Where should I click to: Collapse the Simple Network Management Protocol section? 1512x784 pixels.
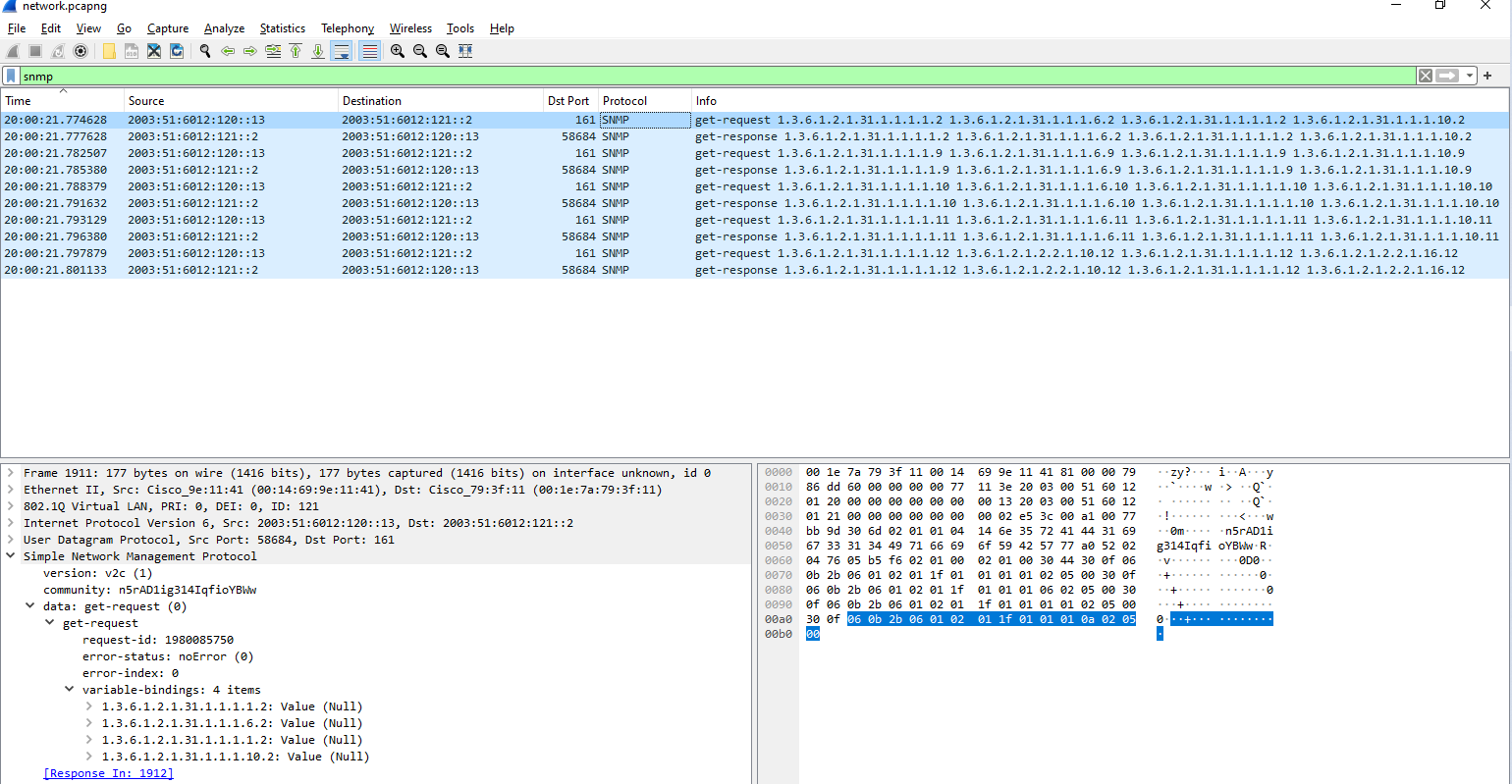click(x=11, y=556)
